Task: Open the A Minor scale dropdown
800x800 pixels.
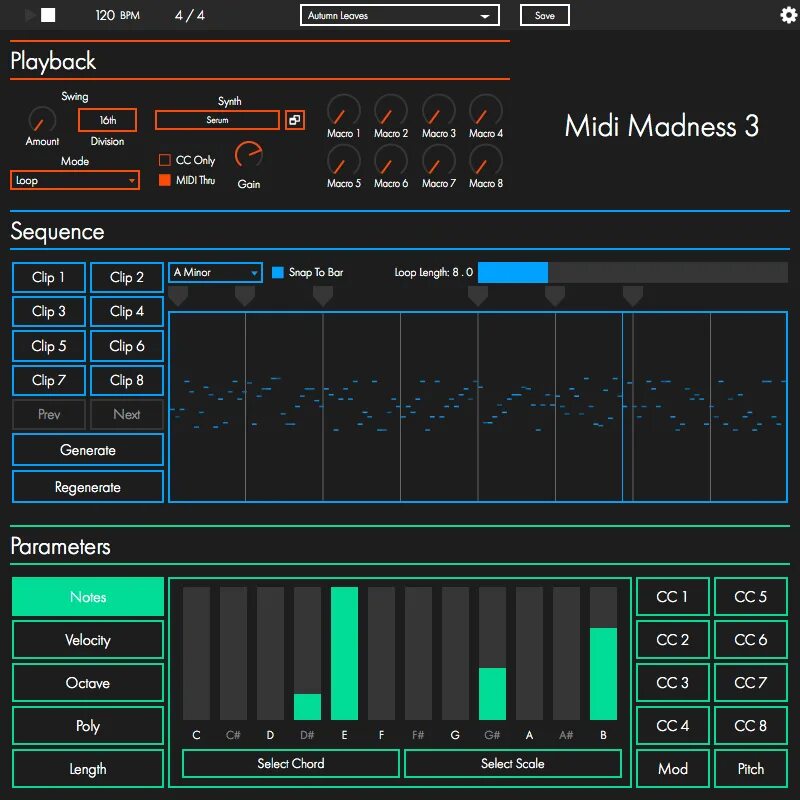Action: pyautogui.click(x=215, y=272)
